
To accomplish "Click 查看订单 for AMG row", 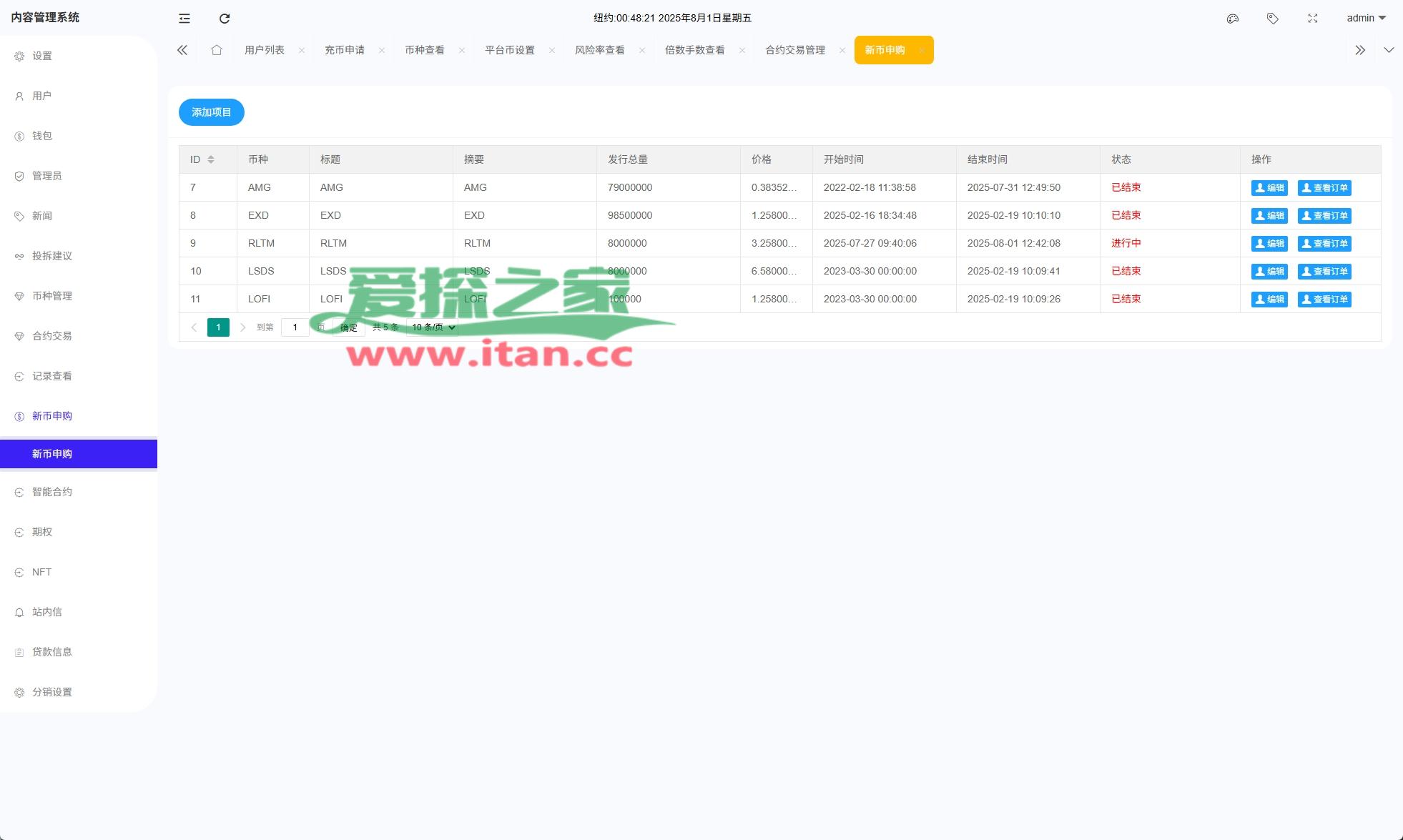I will pyautogui.click(x=1324, y=188).
